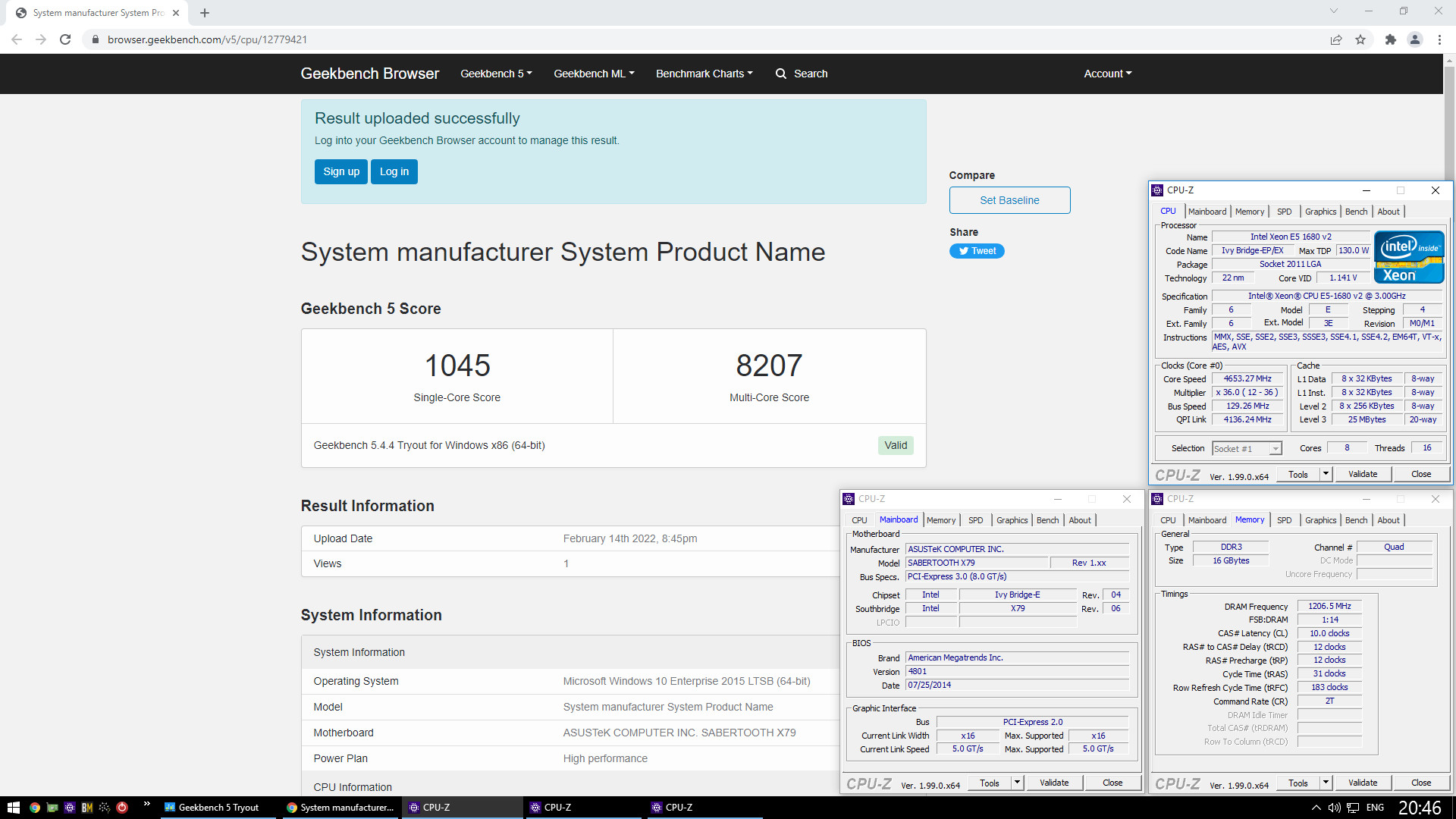Open the About tab in Memory CPU-Z window

click(1389, 520)
